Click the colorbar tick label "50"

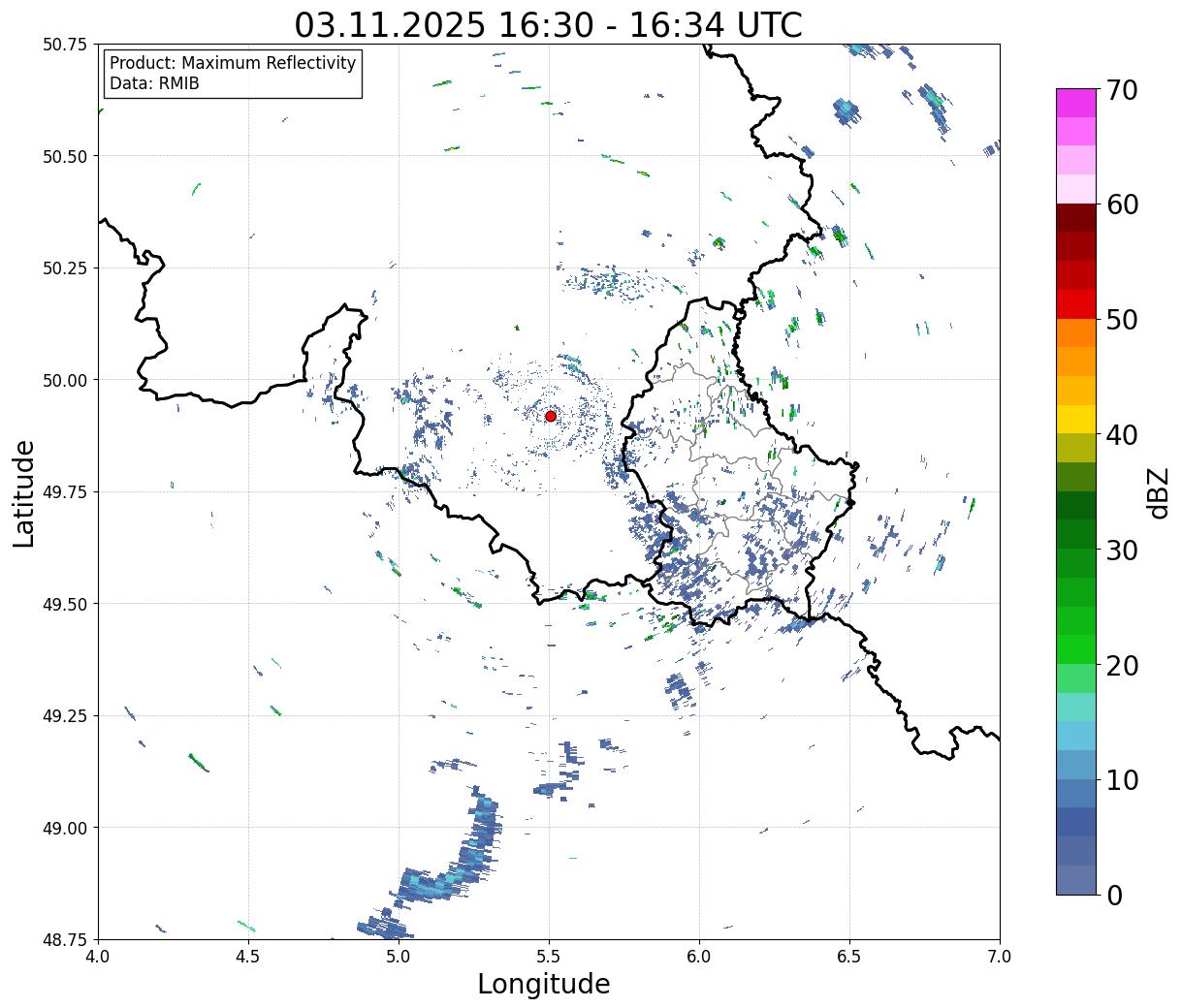tap(1122, 320)
